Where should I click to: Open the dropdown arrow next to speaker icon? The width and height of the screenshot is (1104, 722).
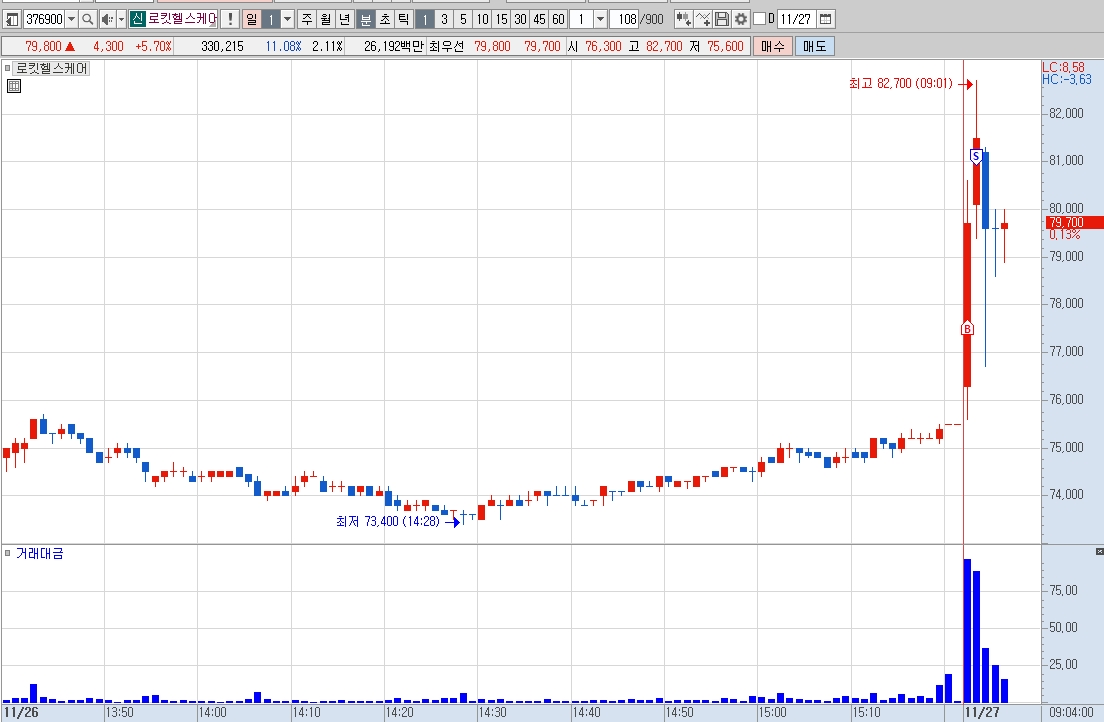click(x=121, y=19)
